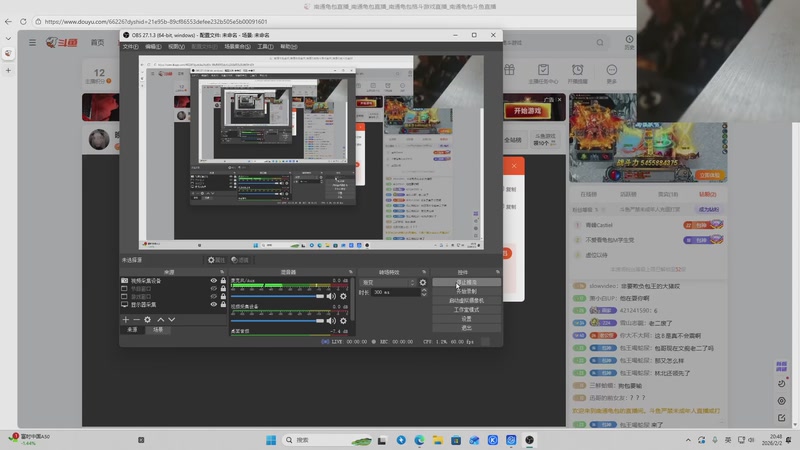The height and width of the screenshot is (450, 800).
Task: Toggle lock on 显示器采集 source
Action: coord(223,304)
